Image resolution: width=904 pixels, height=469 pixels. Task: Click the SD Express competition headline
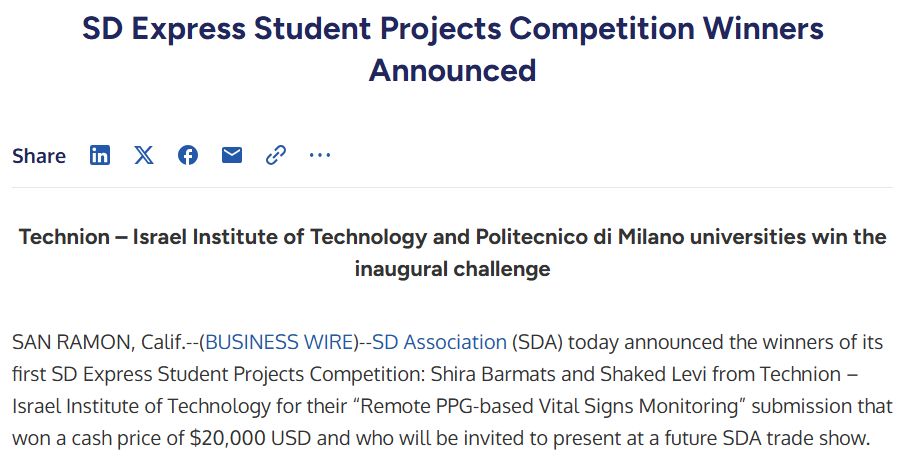click(452, 28)
